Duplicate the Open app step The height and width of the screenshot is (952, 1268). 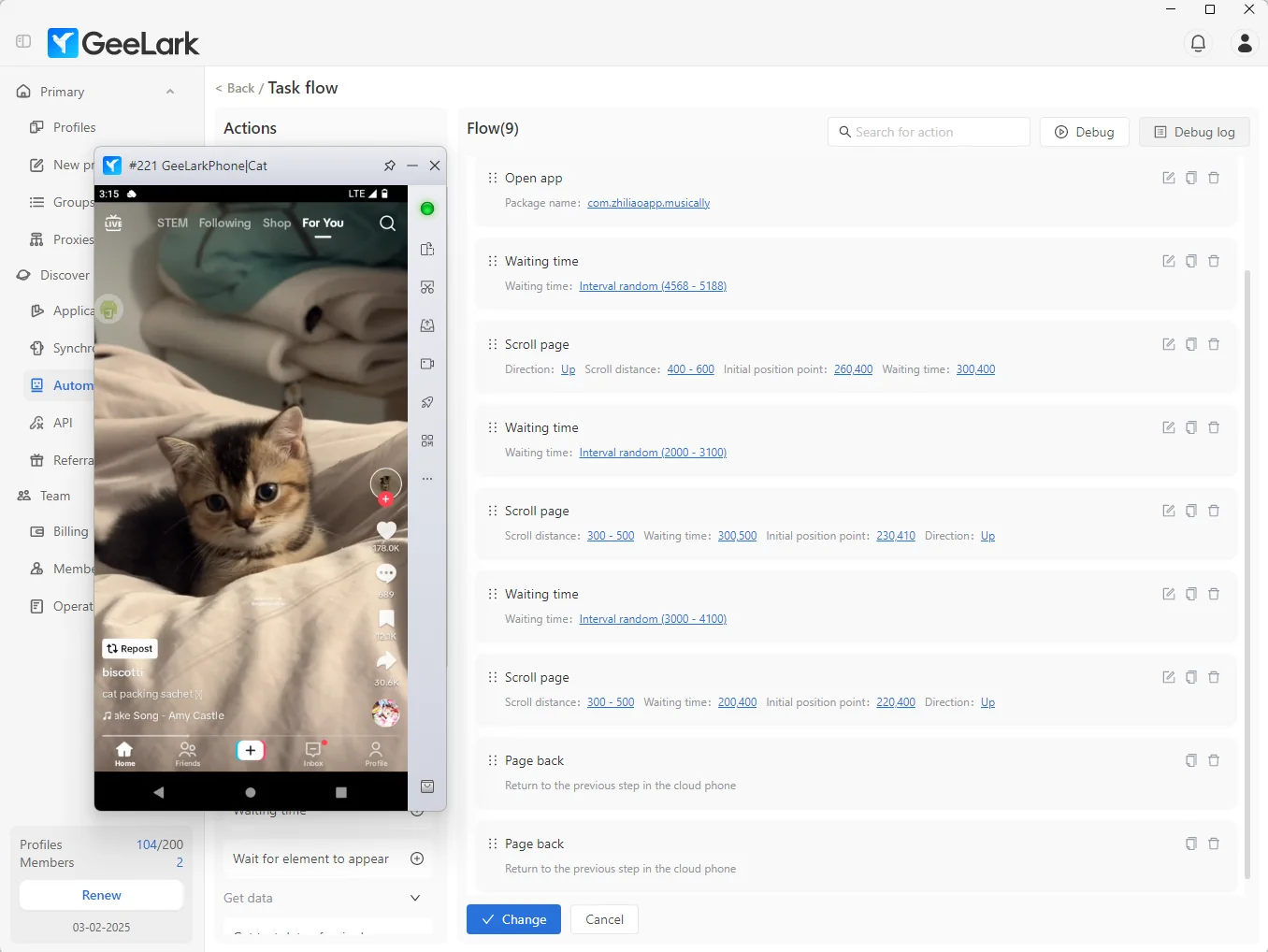[1191, 178]
